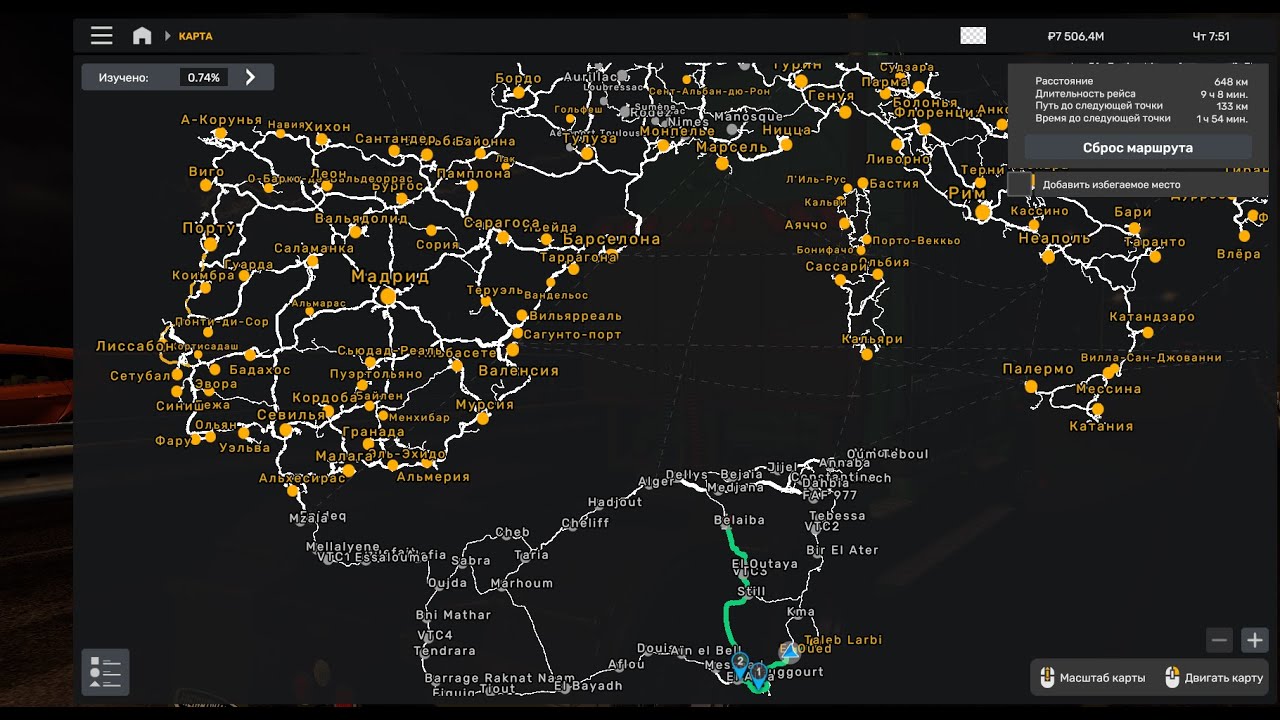
Task: Select the Катания city marker
Action: 1097,409
